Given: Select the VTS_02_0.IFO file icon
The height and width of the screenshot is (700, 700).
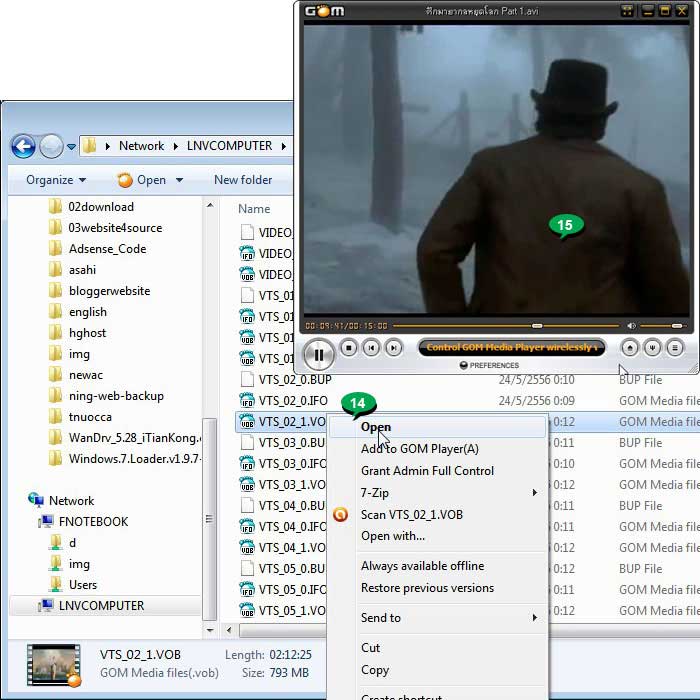Looking at the screenshot, I should pyautogui.click(x=247, y=400).
